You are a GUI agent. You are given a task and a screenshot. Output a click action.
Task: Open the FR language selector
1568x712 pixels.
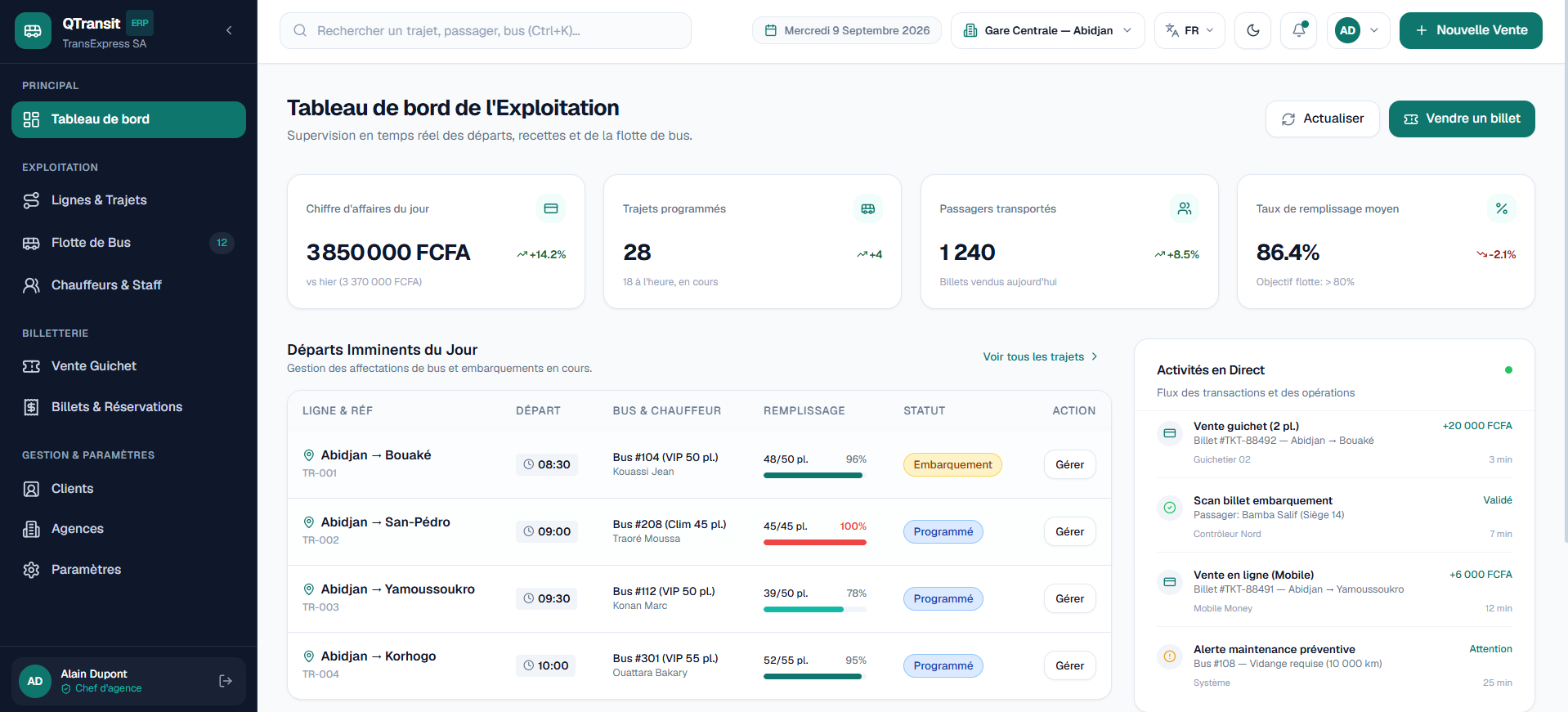[1189, 30]
